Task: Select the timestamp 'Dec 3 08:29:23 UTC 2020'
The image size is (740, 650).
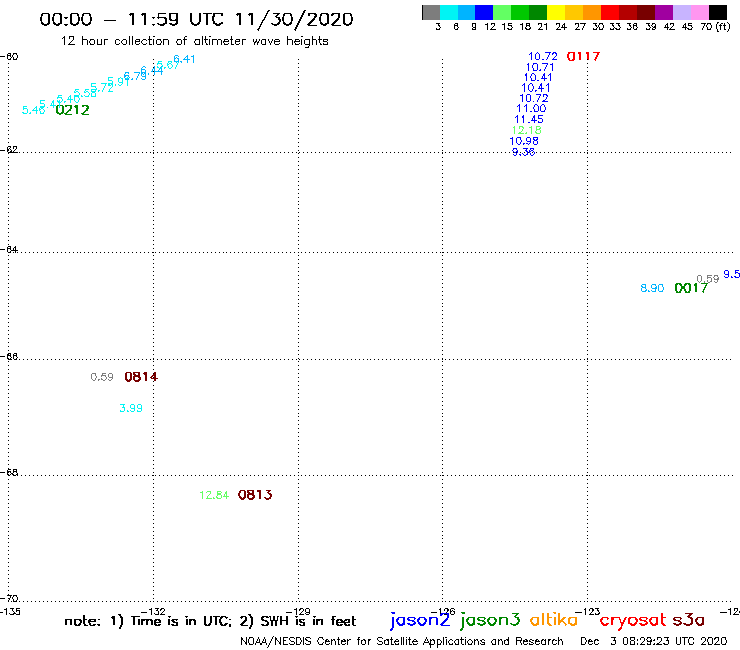Action: coord(654,642)
